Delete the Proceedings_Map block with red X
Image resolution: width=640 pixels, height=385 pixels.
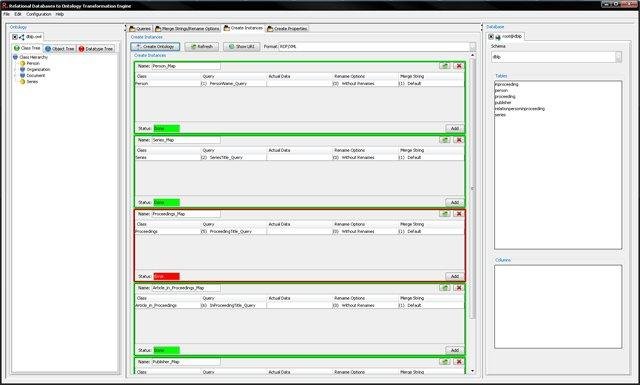tap(459, 214)
